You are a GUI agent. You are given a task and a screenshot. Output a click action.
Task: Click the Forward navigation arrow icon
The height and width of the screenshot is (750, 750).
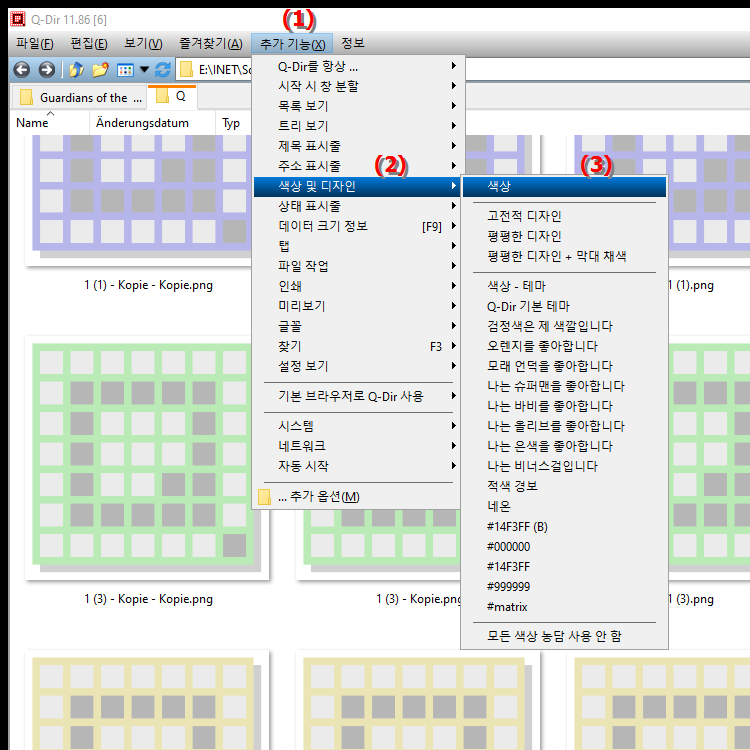pos(46,70)
